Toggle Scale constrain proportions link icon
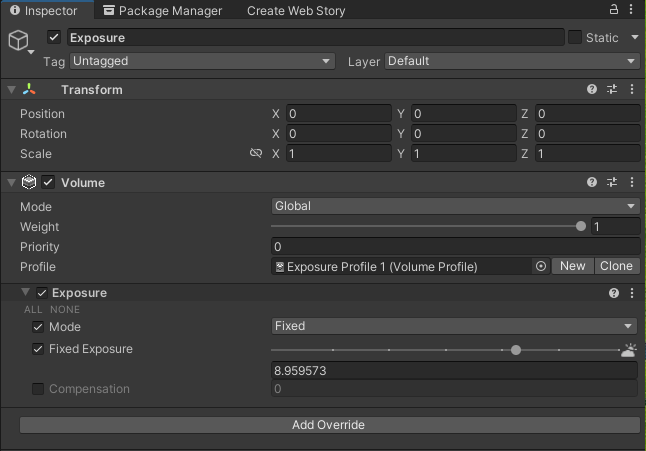This screenshot has height=451, width=646. [256, 154]
